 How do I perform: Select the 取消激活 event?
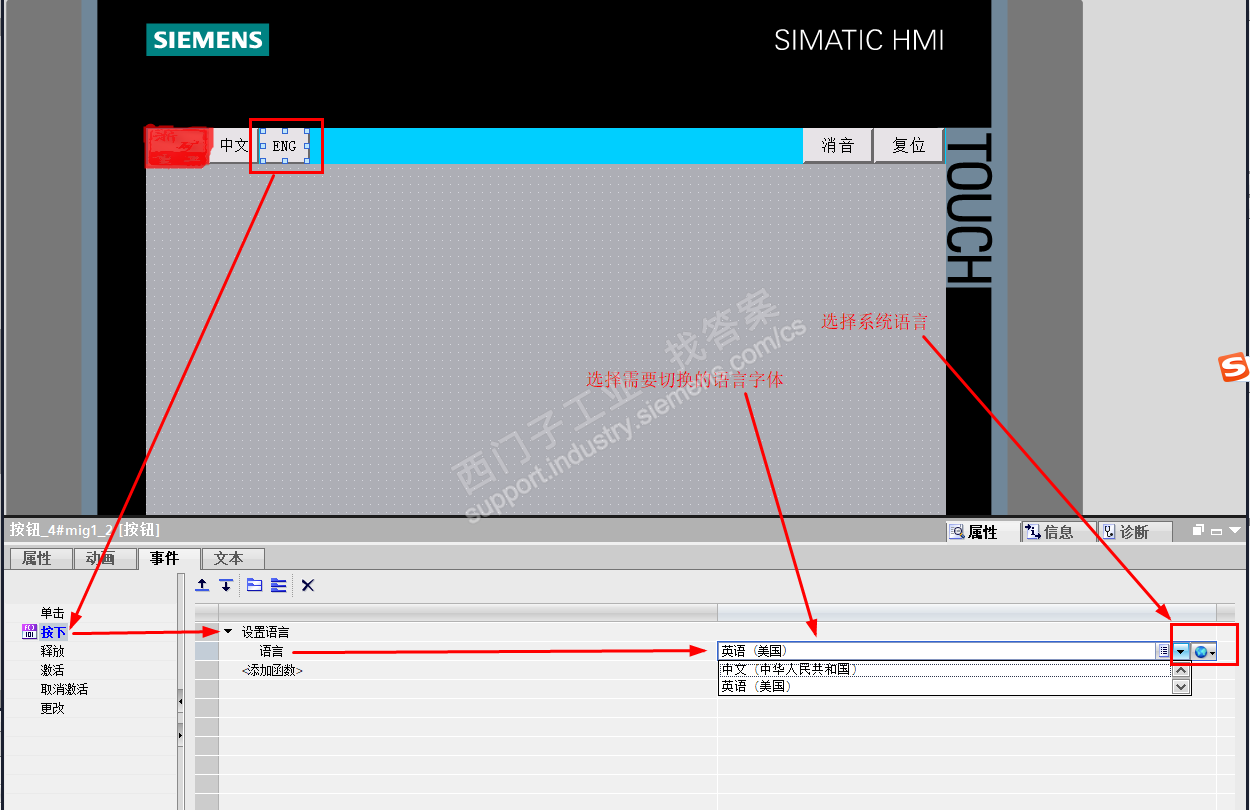pyautogui.click(x=64, y=689)
